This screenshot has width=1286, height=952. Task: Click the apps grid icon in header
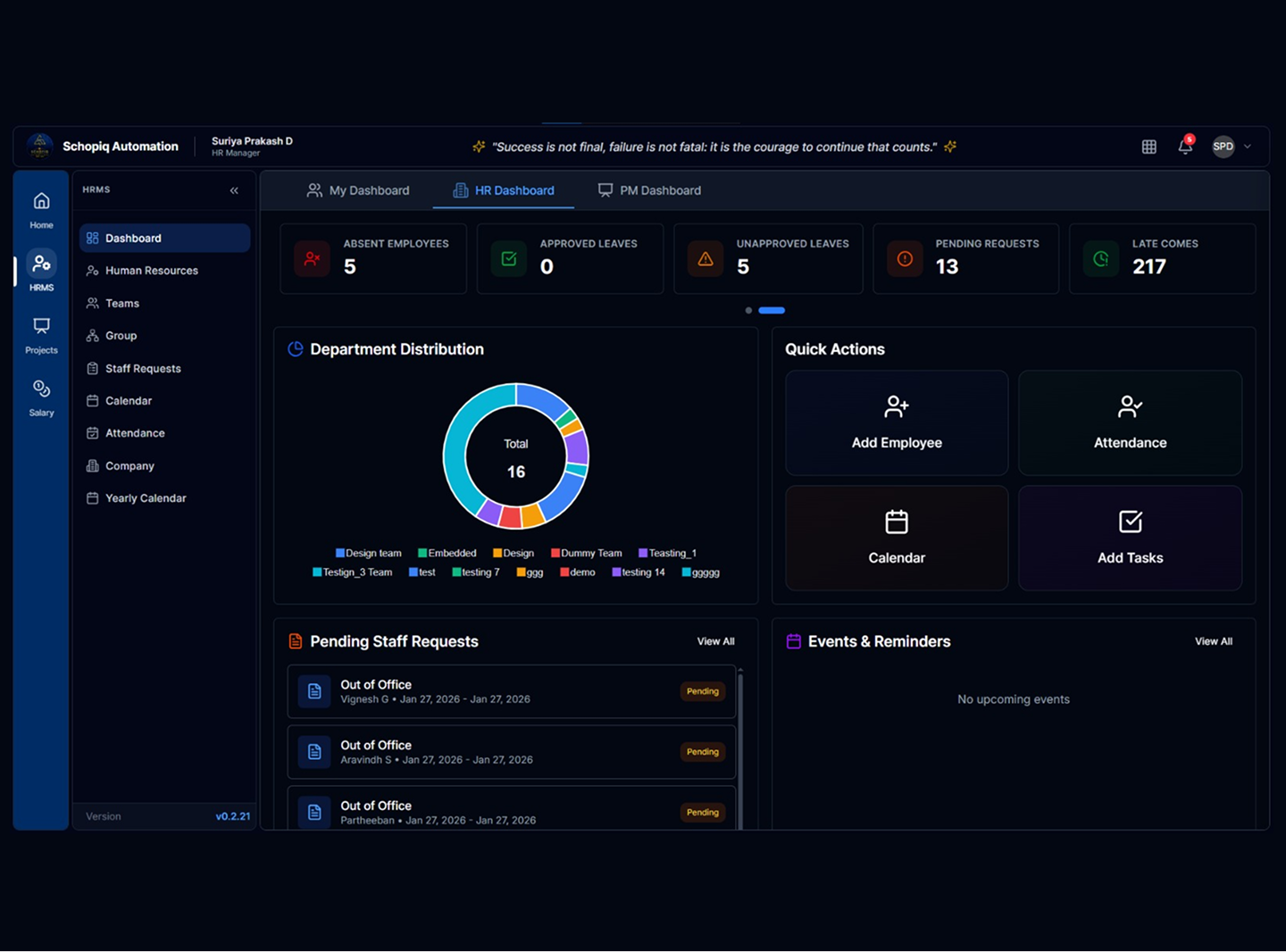[x=1149, y=147]
